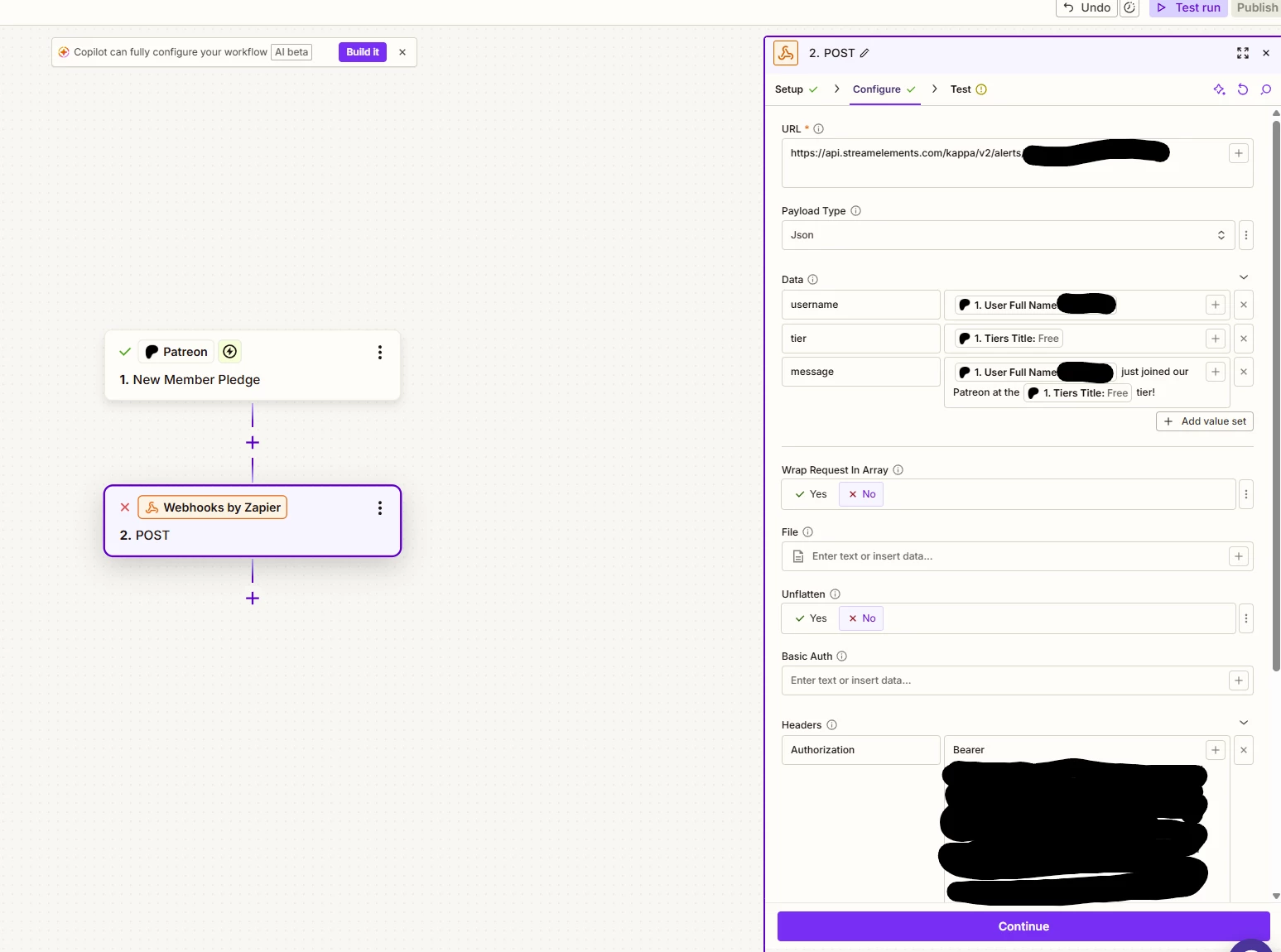1281x952 pixels.
Task: Go to the Setup tab
Action: point(796,89)
